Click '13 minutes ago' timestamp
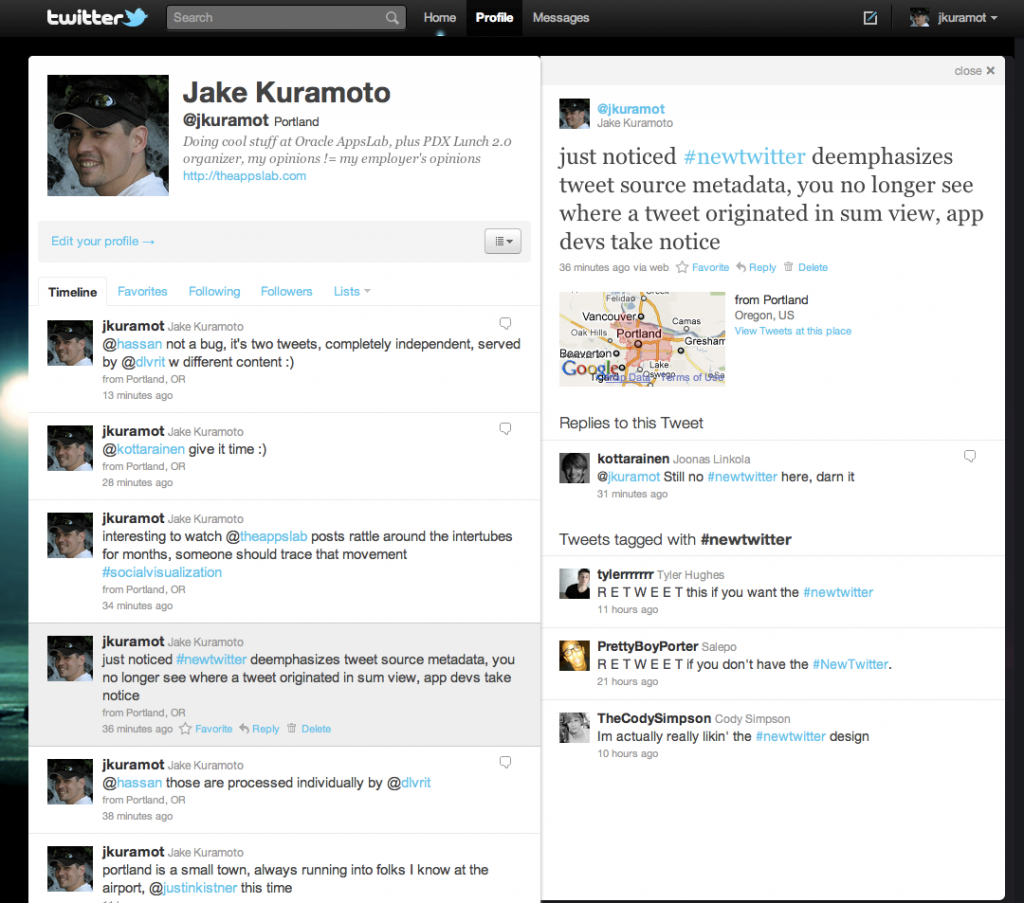The image size is (1024, 903). pos(137,395)
